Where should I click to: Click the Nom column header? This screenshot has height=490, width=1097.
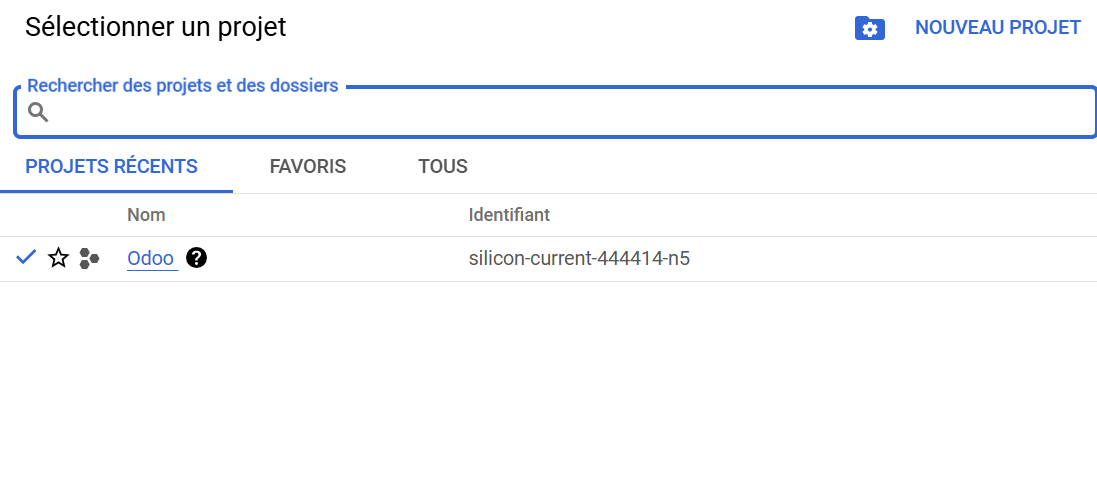146,215
